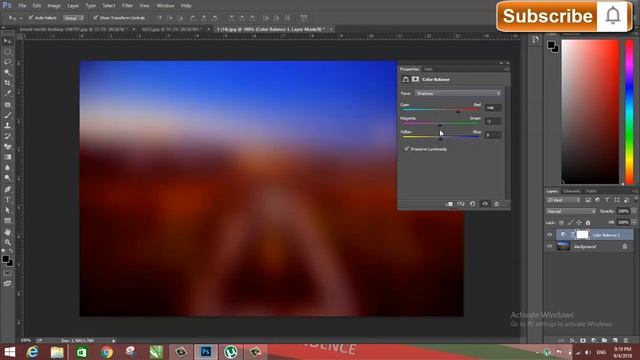Select the Crop tool
The width and height of the screenshot is (640, 360).
(x=7, y=83)
